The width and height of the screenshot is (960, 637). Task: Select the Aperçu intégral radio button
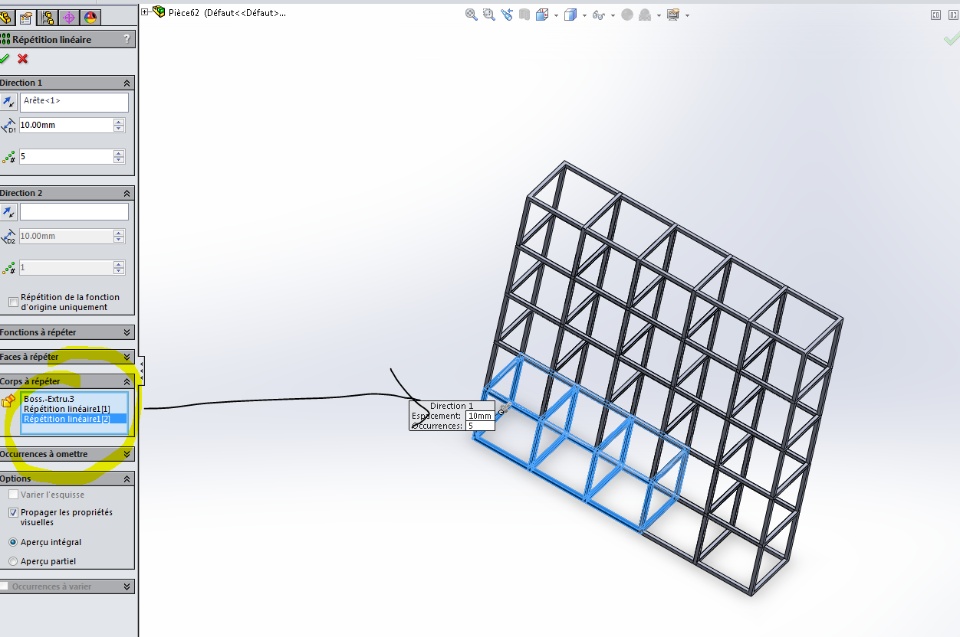13,542
